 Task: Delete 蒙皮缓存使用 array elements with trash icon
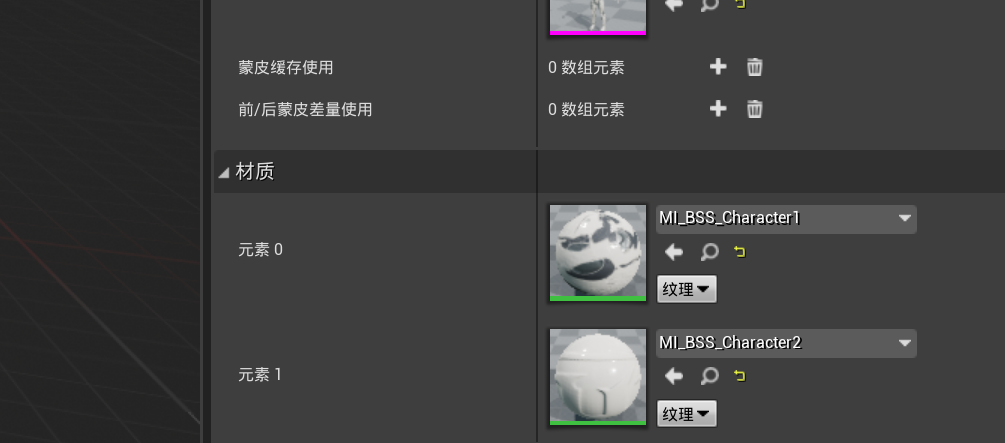(754, 67)
